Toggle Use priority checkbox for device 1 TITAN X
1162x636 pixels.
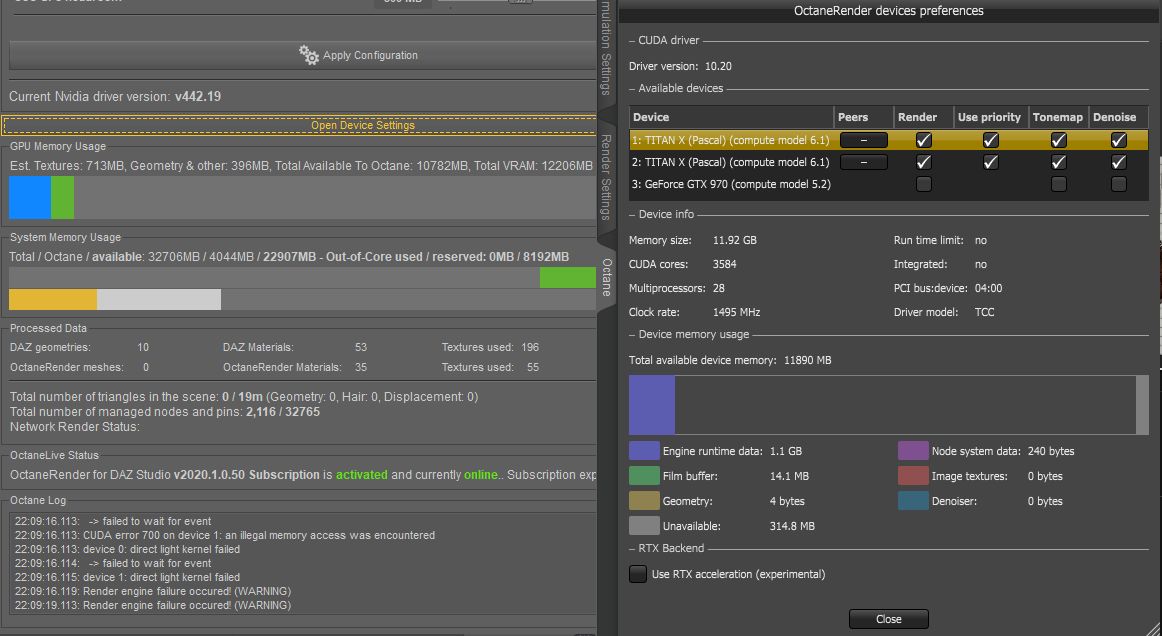click(990, 140)
